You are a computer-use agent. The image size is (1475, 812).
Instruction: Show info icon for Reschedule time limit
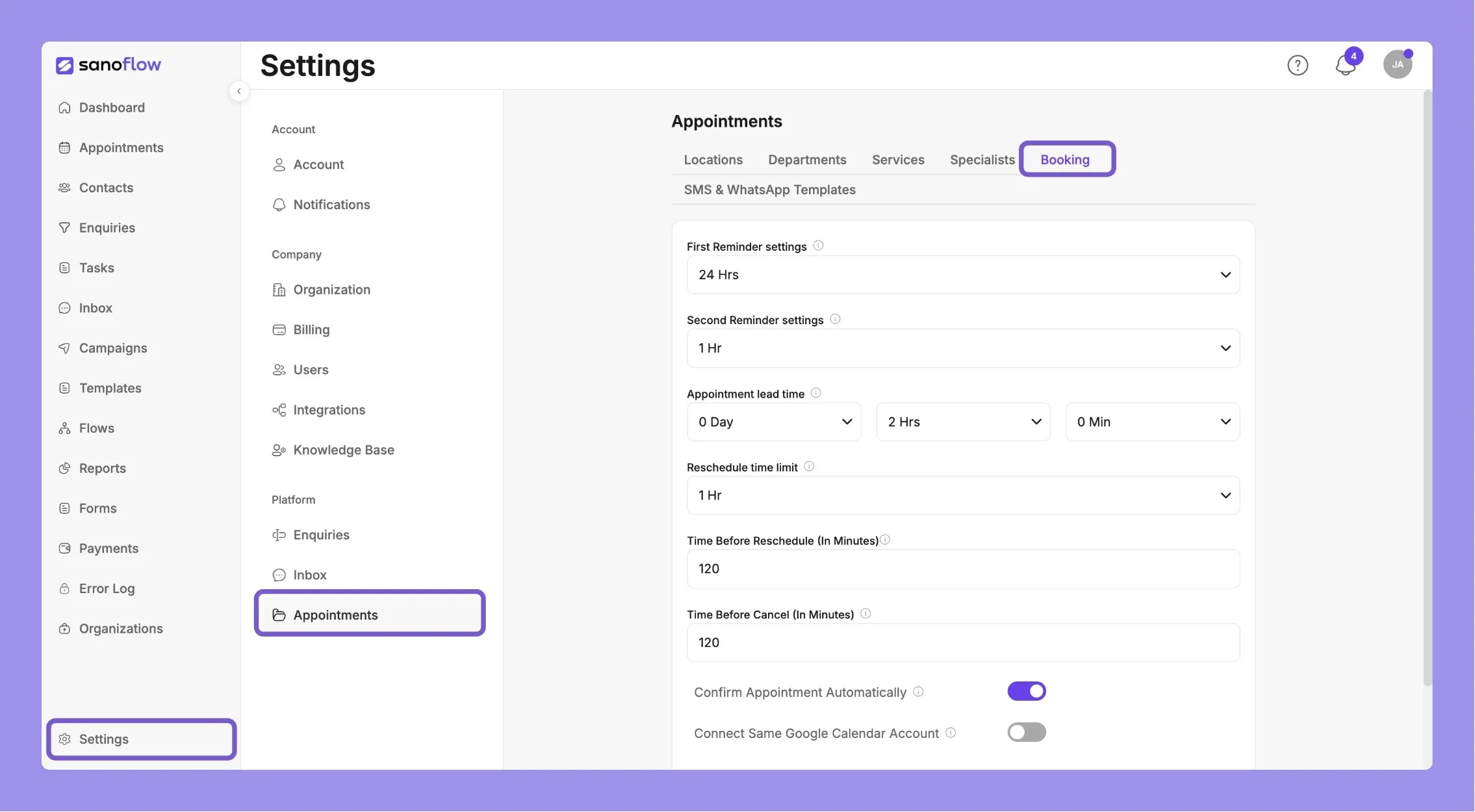[809, 466]
